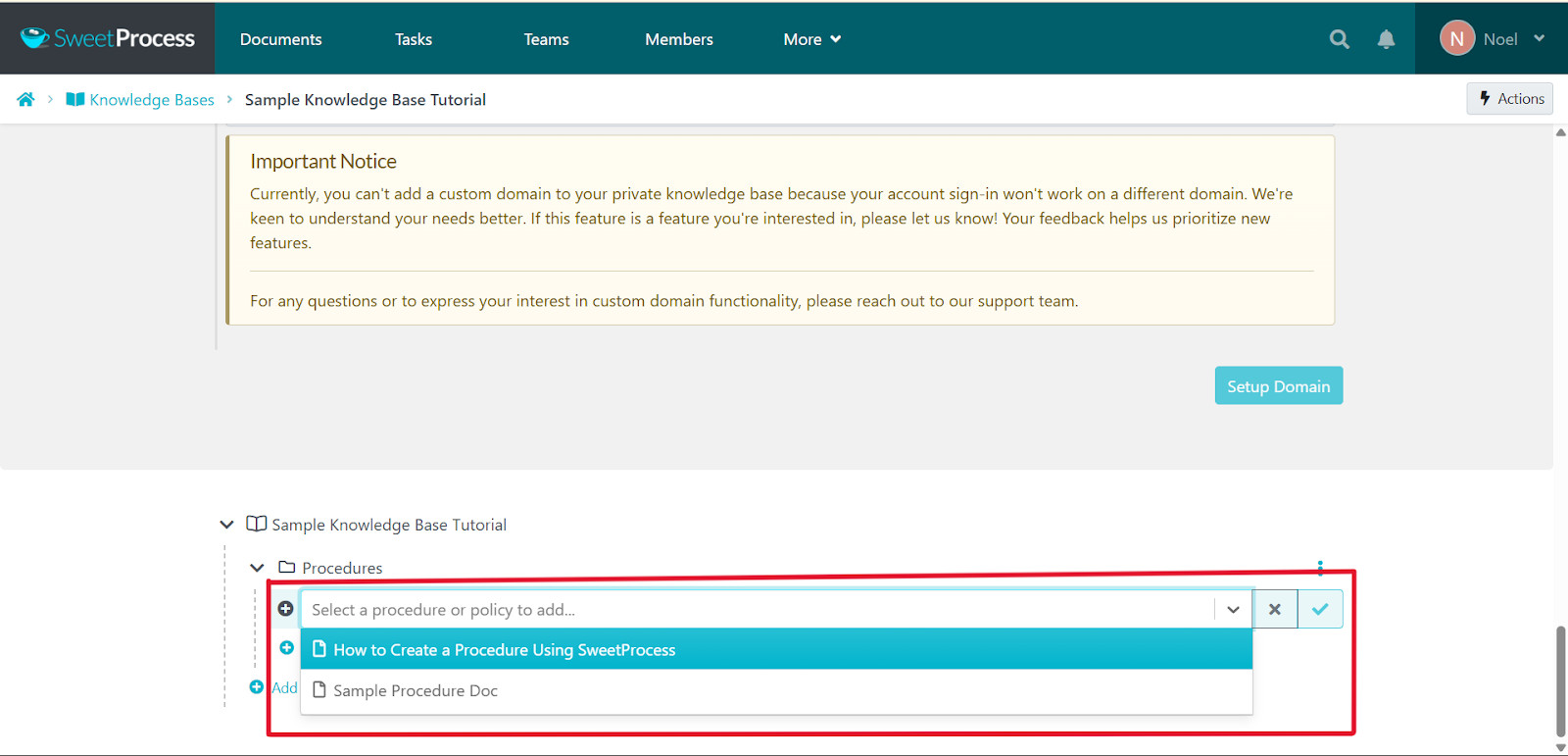Image resolution: width=1568 pixels, height=756 pixels.
Task: Open the search magnifier icon
Action: 1339,39
